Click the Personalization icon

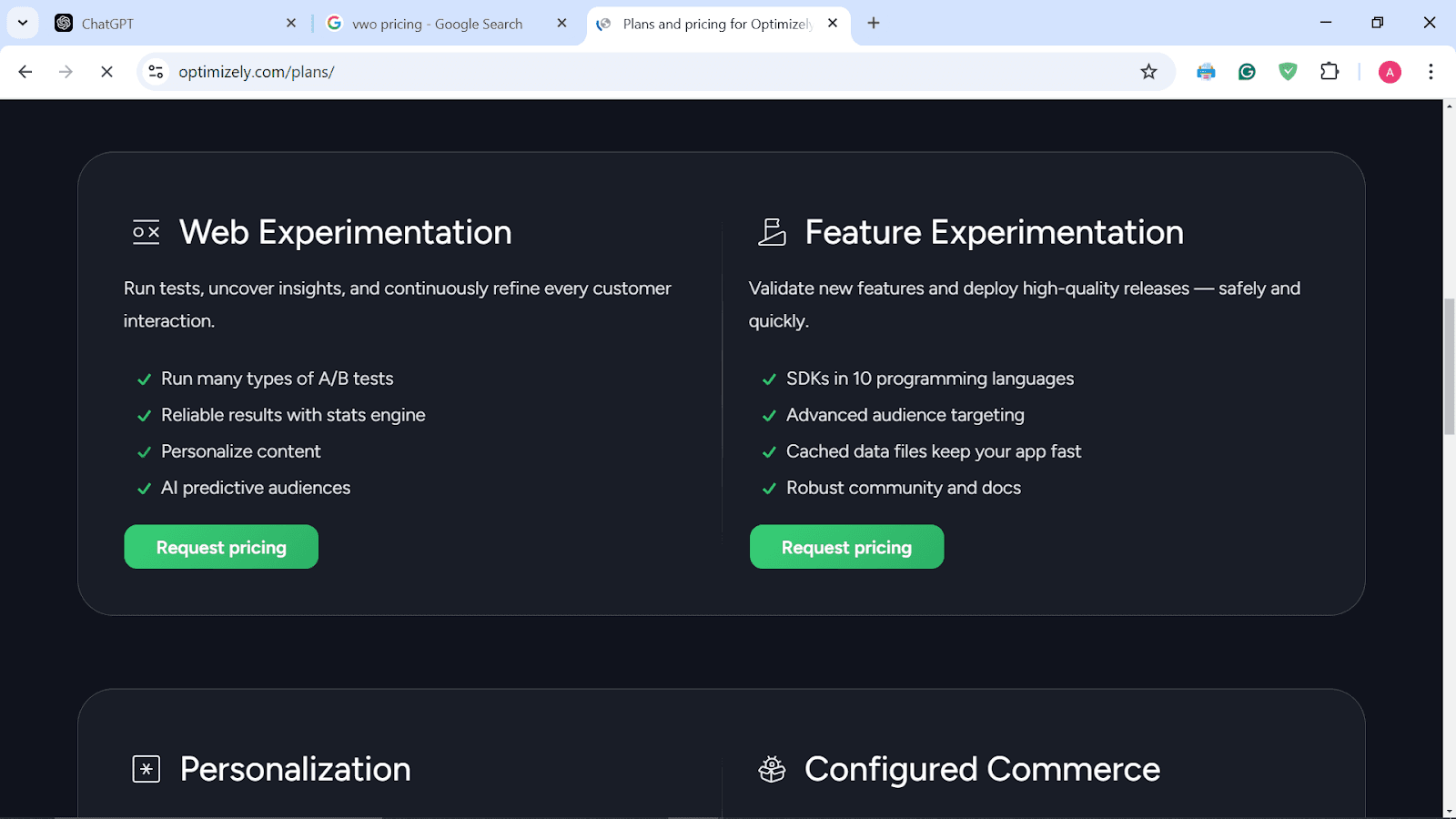(x=146, y=769)
